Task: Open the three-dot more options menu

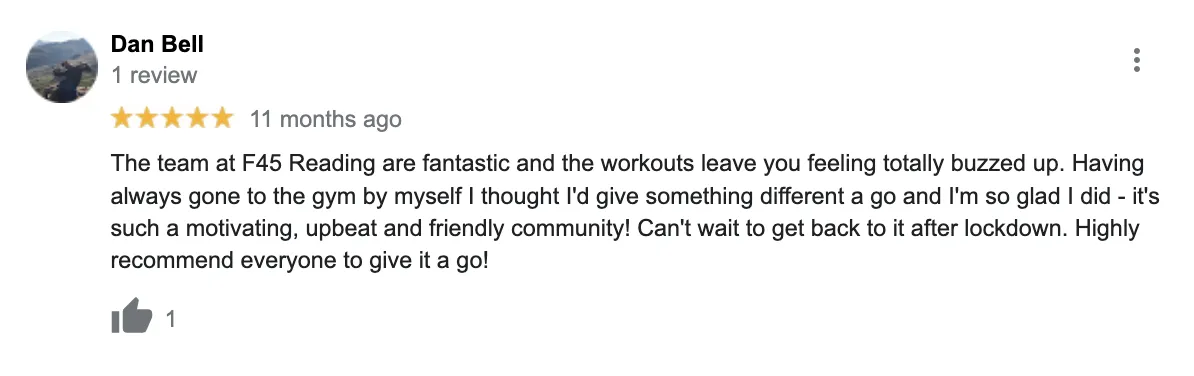Action: [x=1136, y=60]
